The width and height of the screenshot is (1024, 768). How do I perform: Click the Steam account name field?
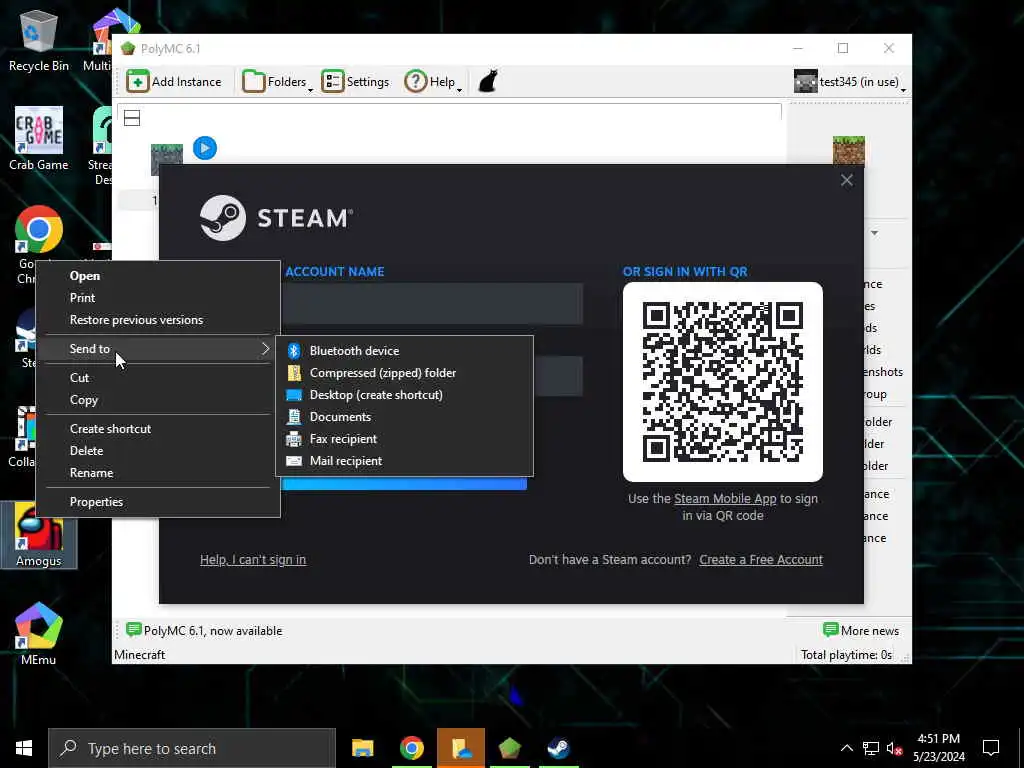[x=432, y=304]
